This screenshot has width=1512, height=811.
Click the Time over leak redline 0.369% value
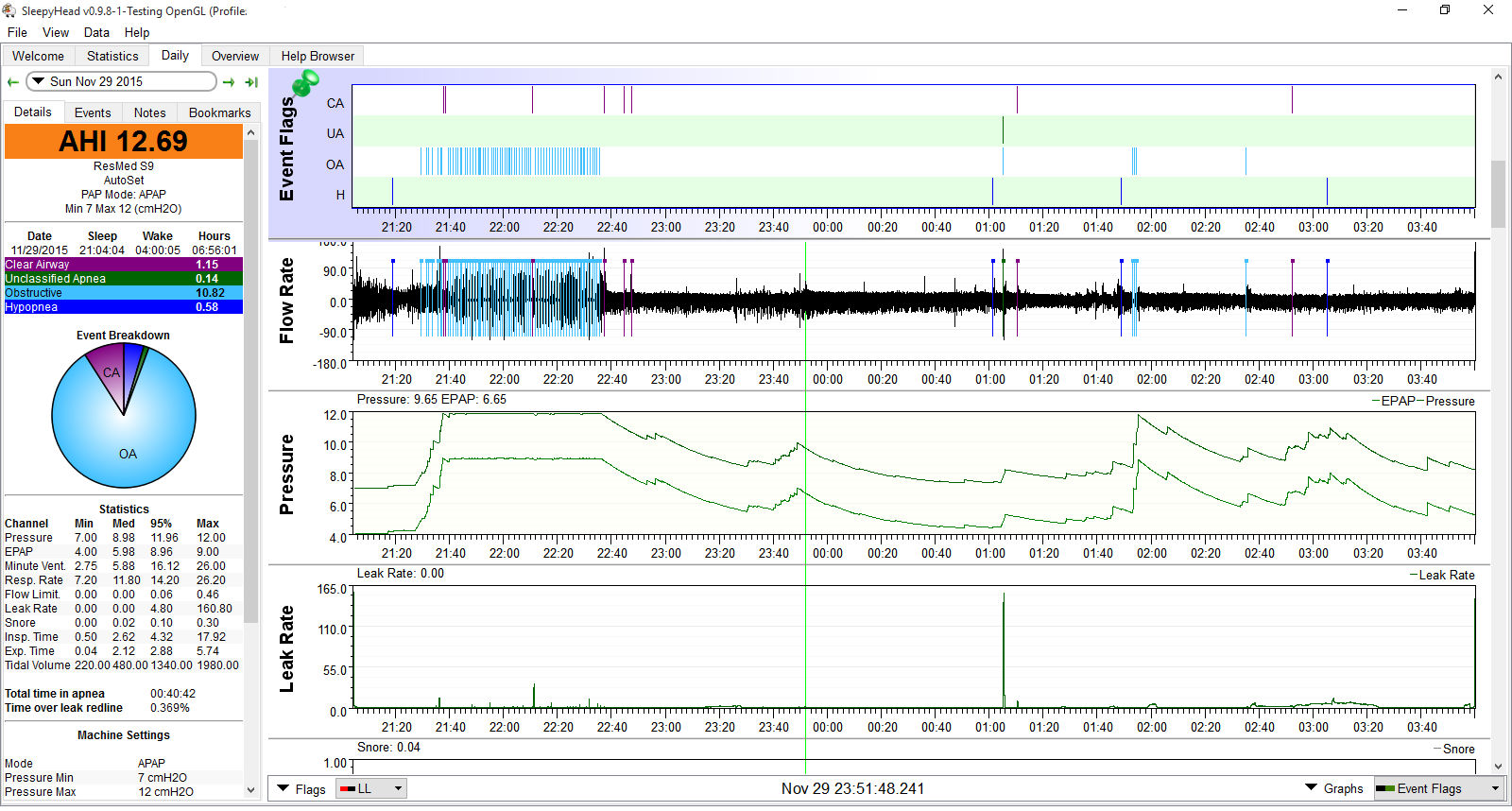[170, 708]
